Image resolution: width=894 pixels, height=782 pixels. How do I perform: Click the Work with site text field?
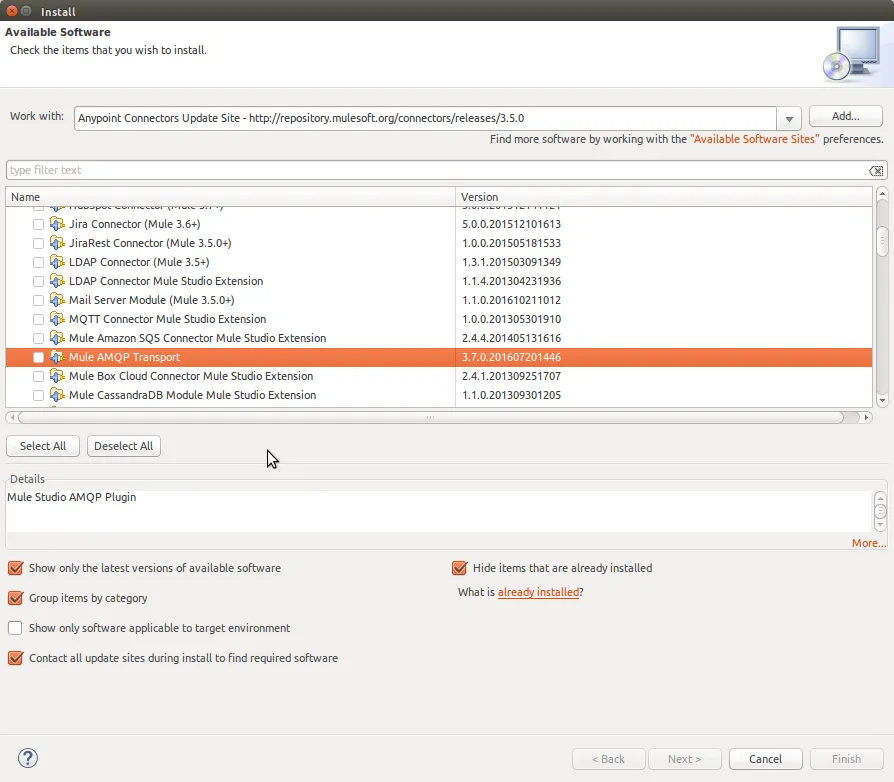(425, 119)
